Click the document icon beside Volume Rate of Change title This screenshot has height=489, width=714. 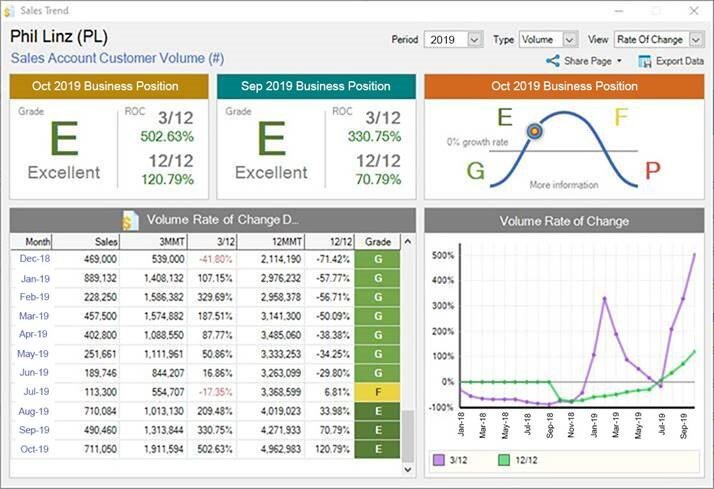[130, 220]
